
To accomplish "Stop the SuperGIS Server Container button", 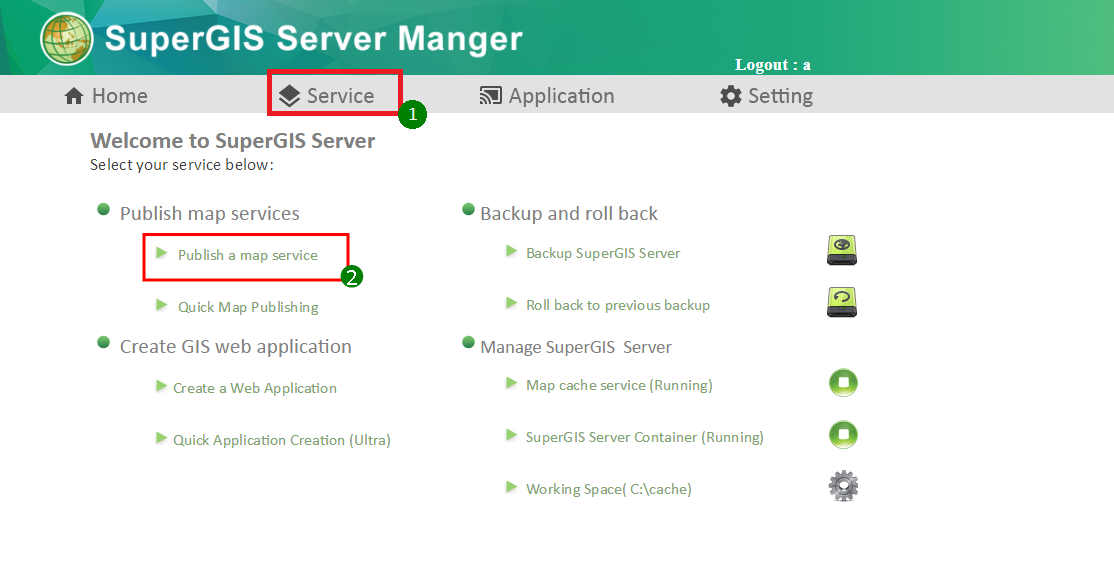I will pyautogui.click(x=843, y=435).
